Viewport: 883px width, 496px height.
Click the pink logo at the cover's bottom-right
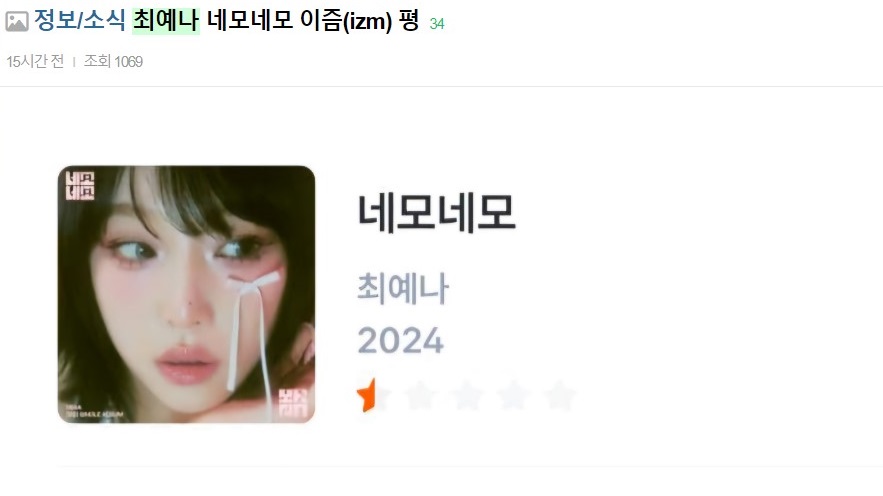tap(293, 403)
